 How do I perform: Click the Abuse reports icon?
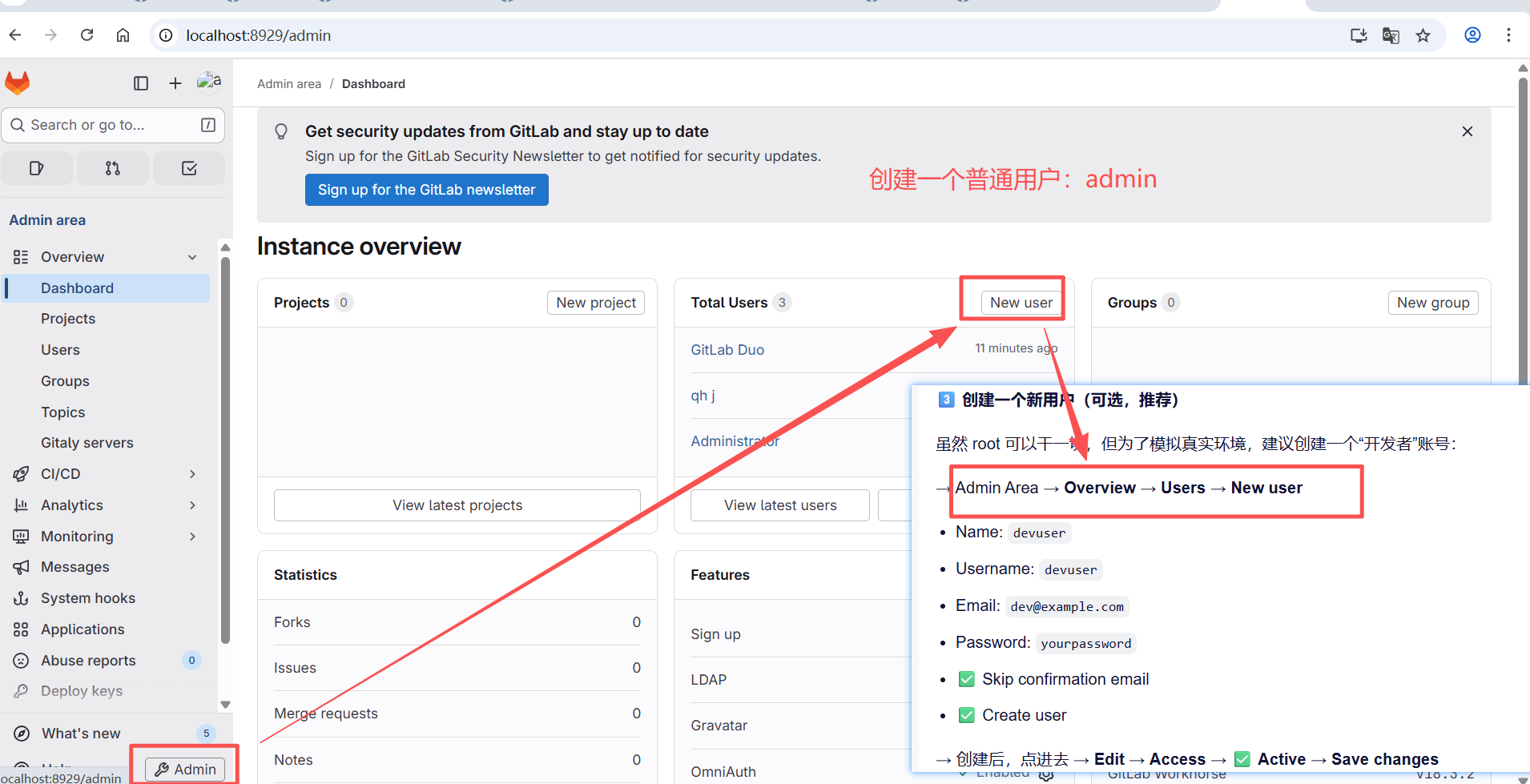[x=21, y=661]
